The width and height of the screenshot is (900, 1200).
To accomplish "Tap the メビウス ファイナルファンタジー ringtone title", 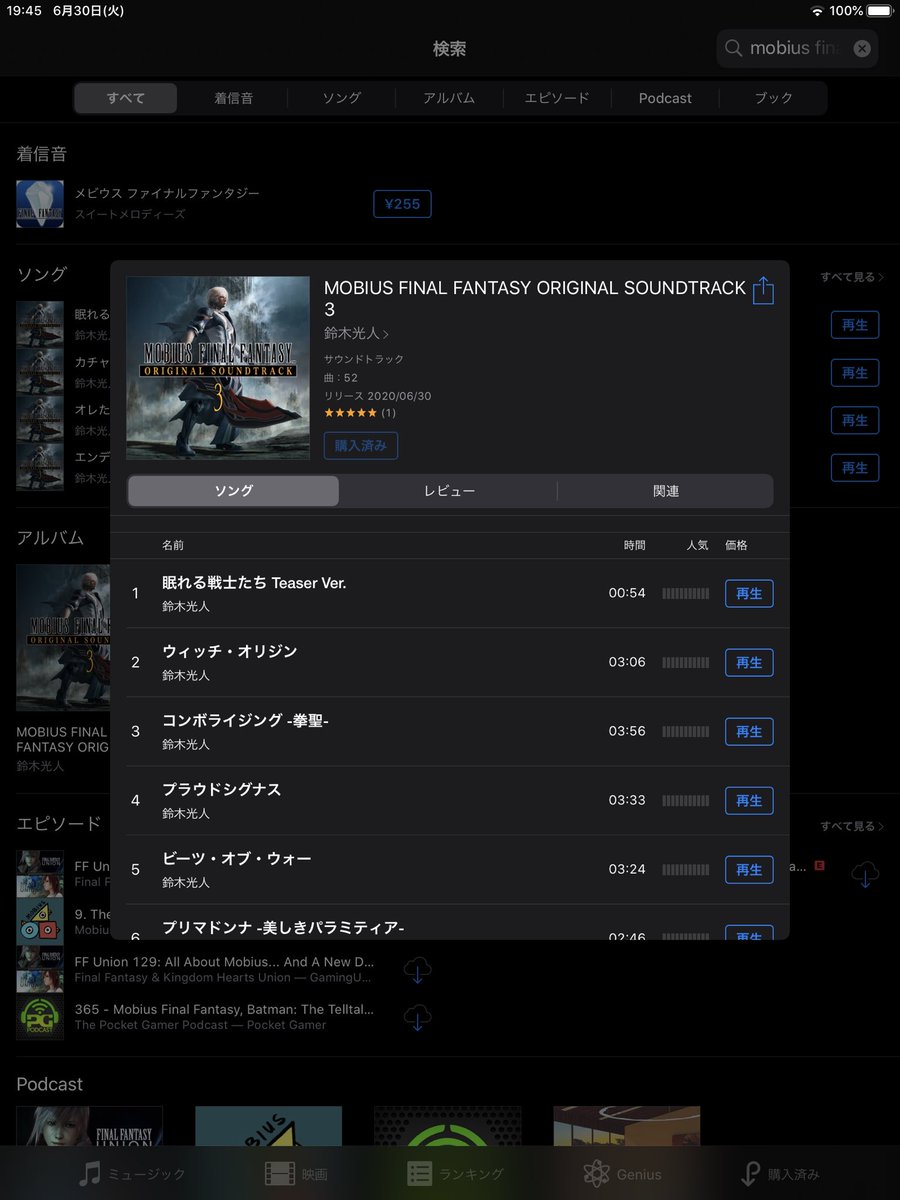I will 167,193.
